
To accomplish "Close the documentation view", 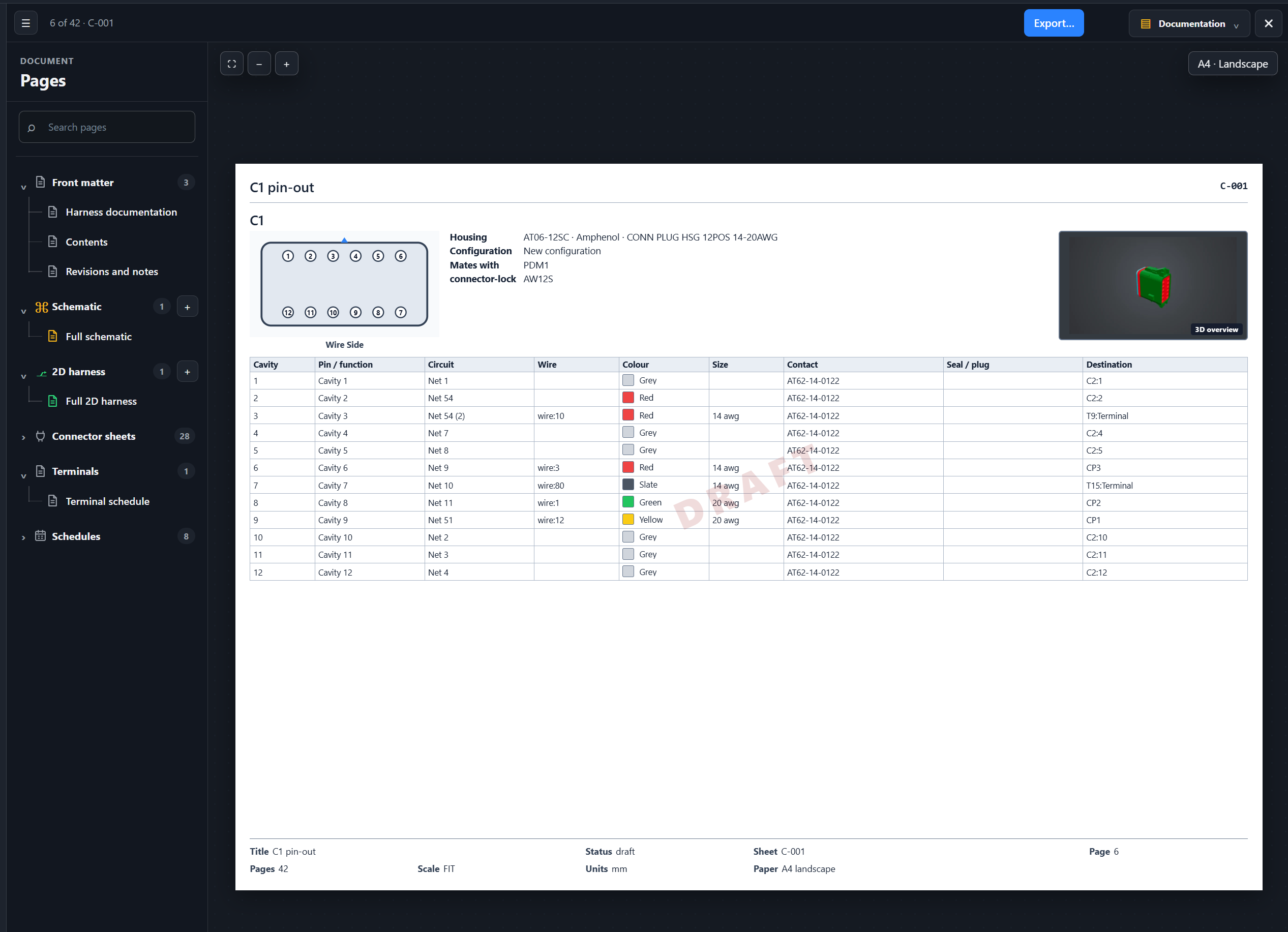I will 1268,23.
